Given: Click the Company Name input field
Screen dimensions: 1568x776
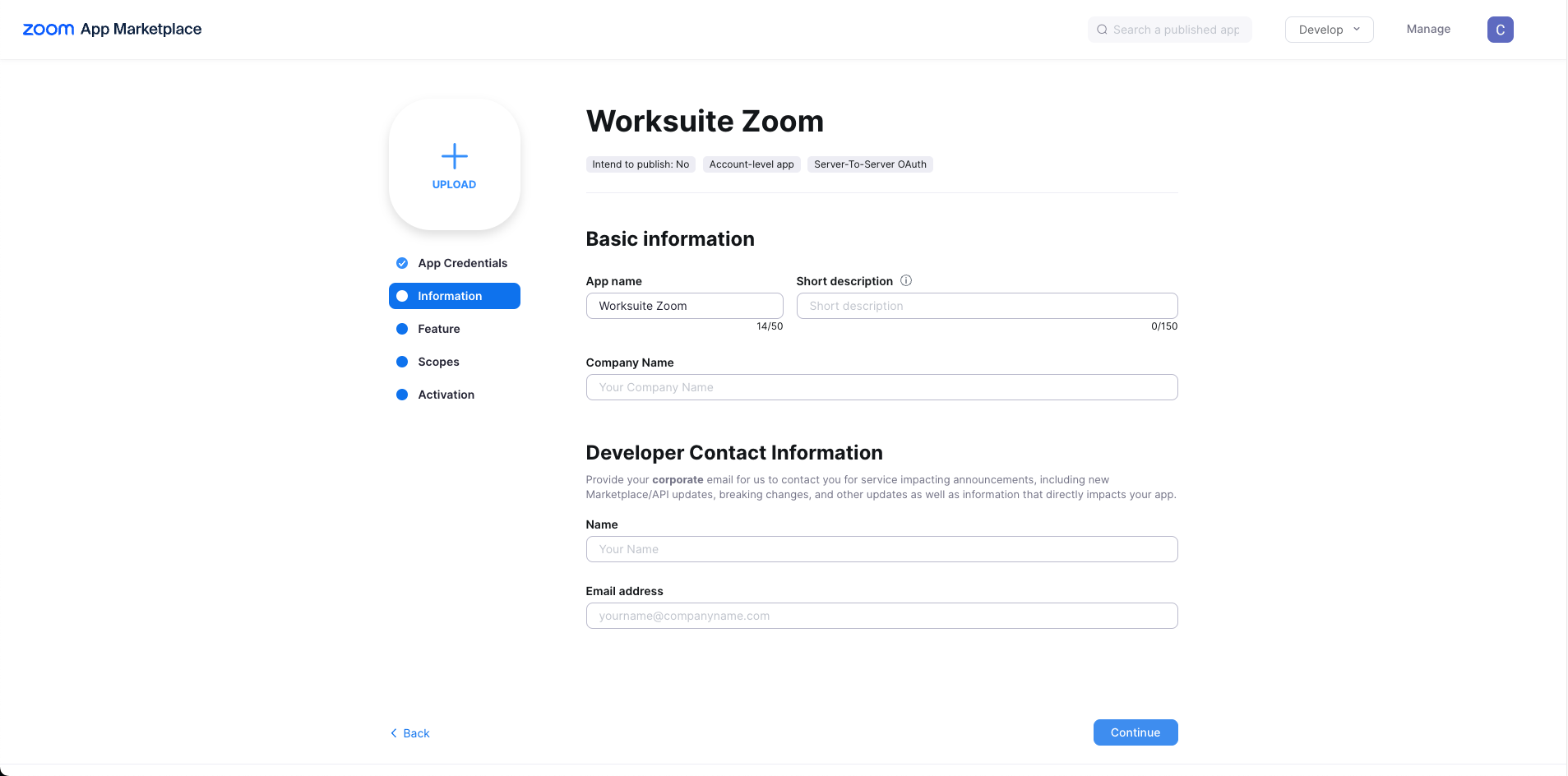Looking at the screenshot, I should click(881, 387).
